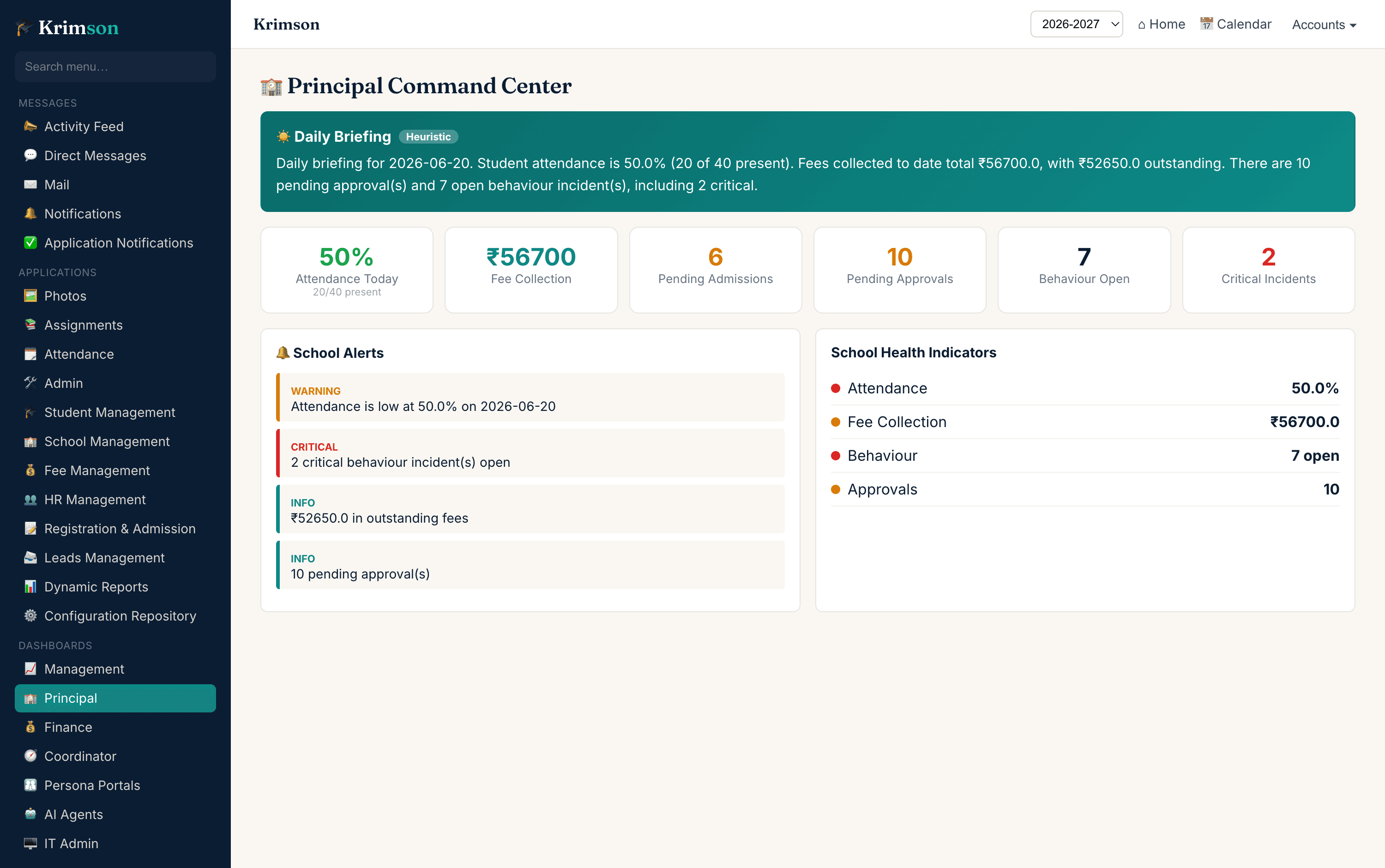Click the Direct Messages speech bubble icon

[30, 156]
